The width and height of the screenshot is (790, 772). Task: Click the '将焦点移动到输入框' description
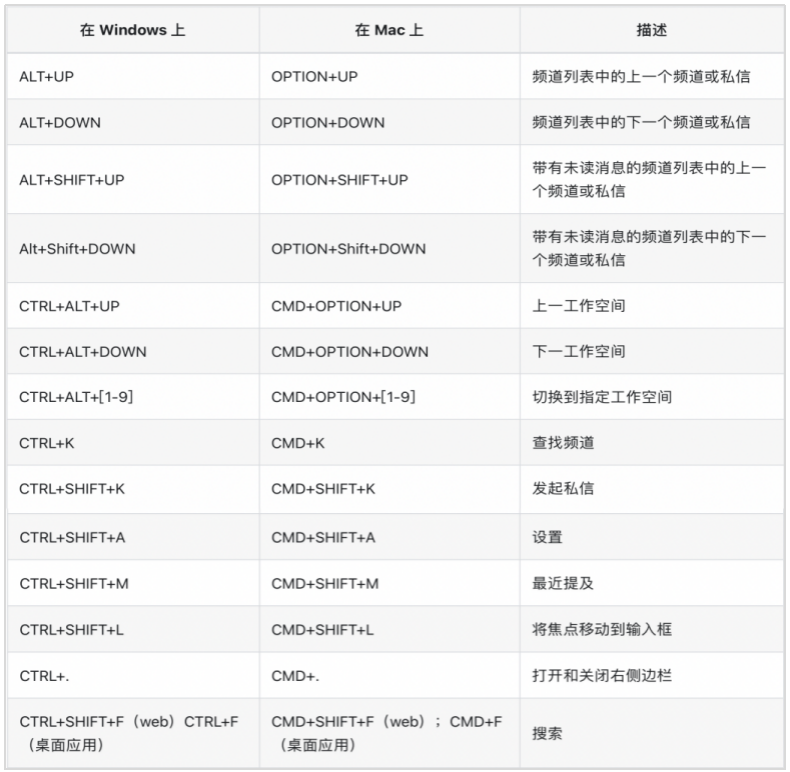pyautogui.click(x=652, y=629)
